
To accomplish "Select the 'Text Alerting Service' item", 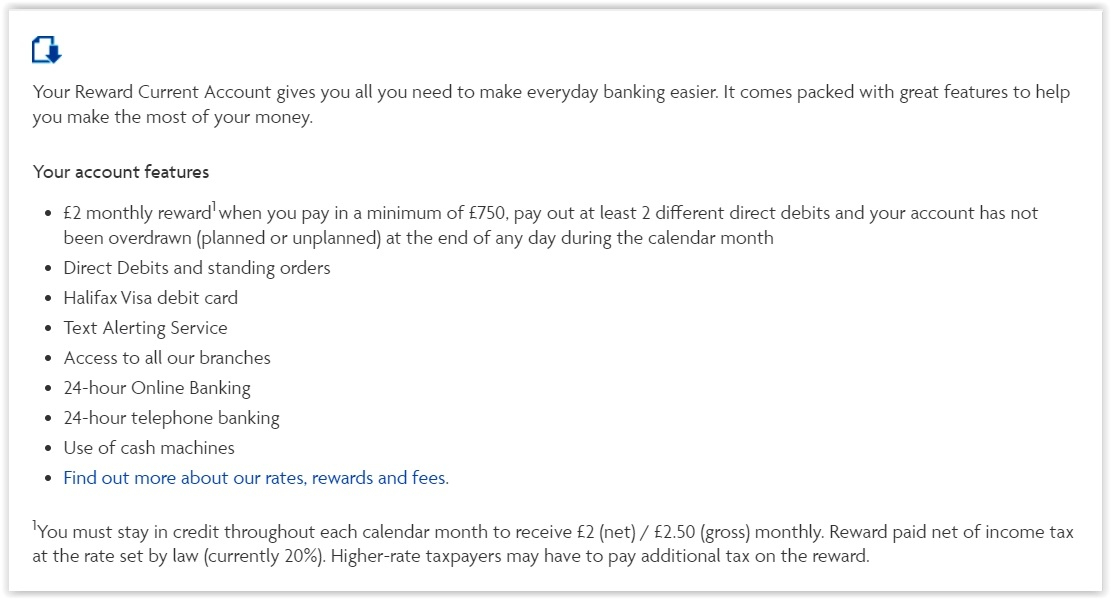I will pos(145,328).
